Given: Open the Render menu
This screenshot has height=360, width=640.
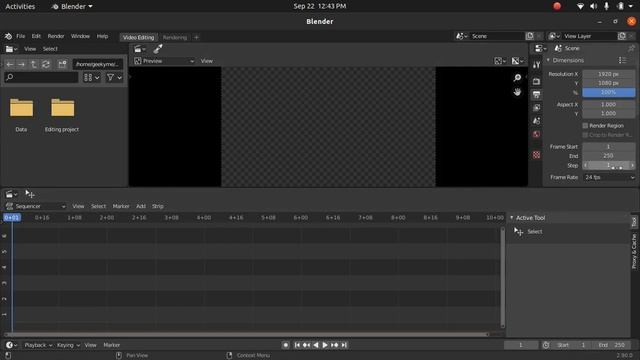Looking at the screenshot, I should tap(56, 36).
